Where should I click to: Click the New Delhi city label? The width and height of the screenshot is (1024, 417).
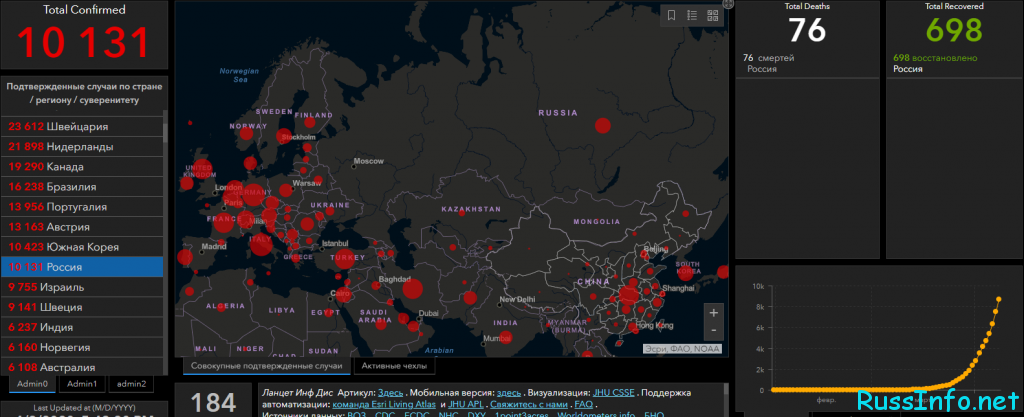(517, 300)
